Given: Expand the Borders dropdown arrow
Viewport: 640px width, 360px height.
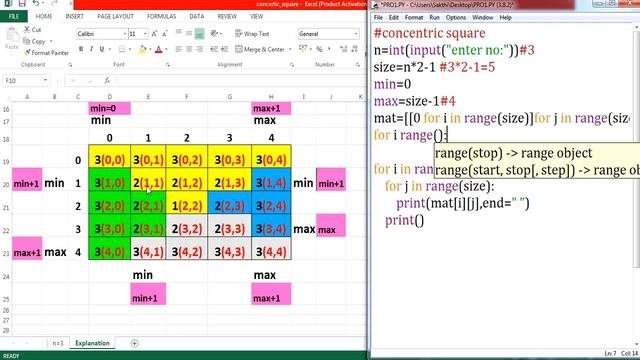Looking at the screenshot, I should click(x=130, y=49).
